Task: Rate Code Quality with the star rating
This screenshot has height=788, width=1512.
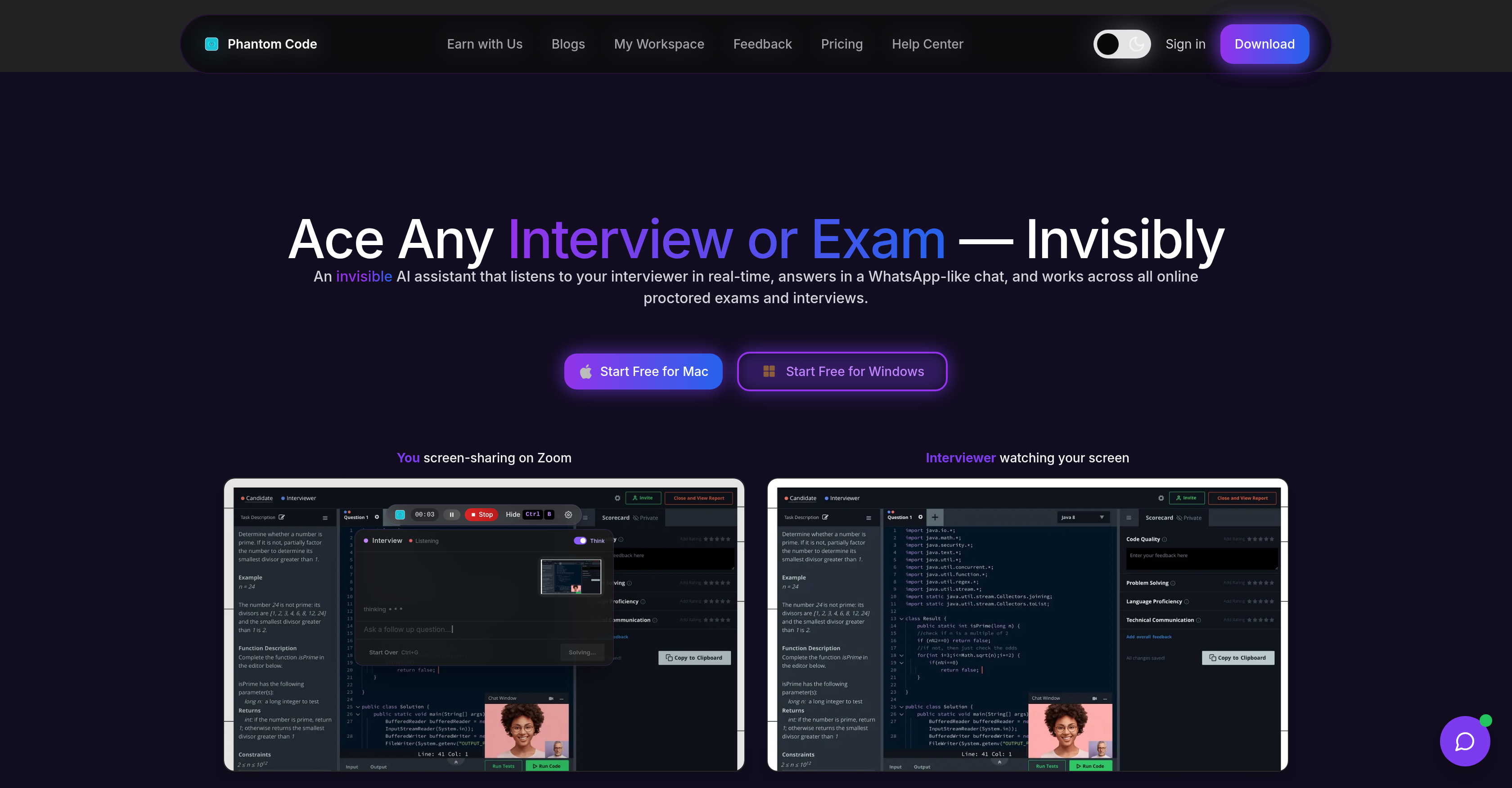Action: [x=1260, y=539]
